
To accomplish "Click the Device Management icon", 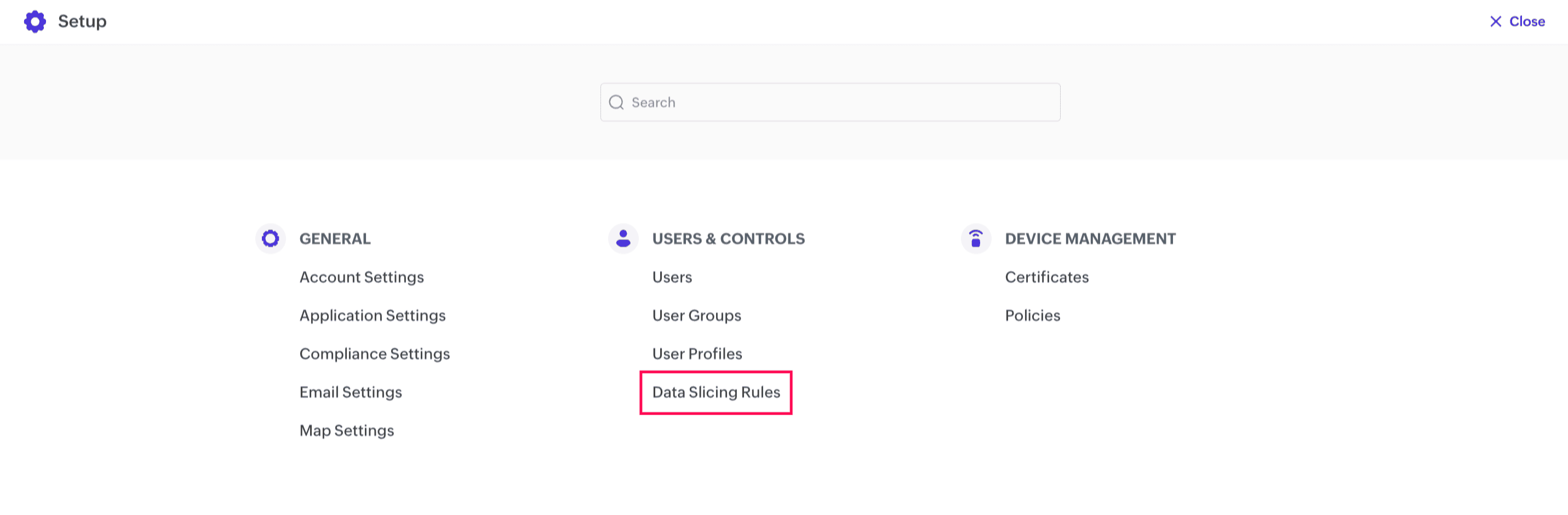I will pos(975,239).
